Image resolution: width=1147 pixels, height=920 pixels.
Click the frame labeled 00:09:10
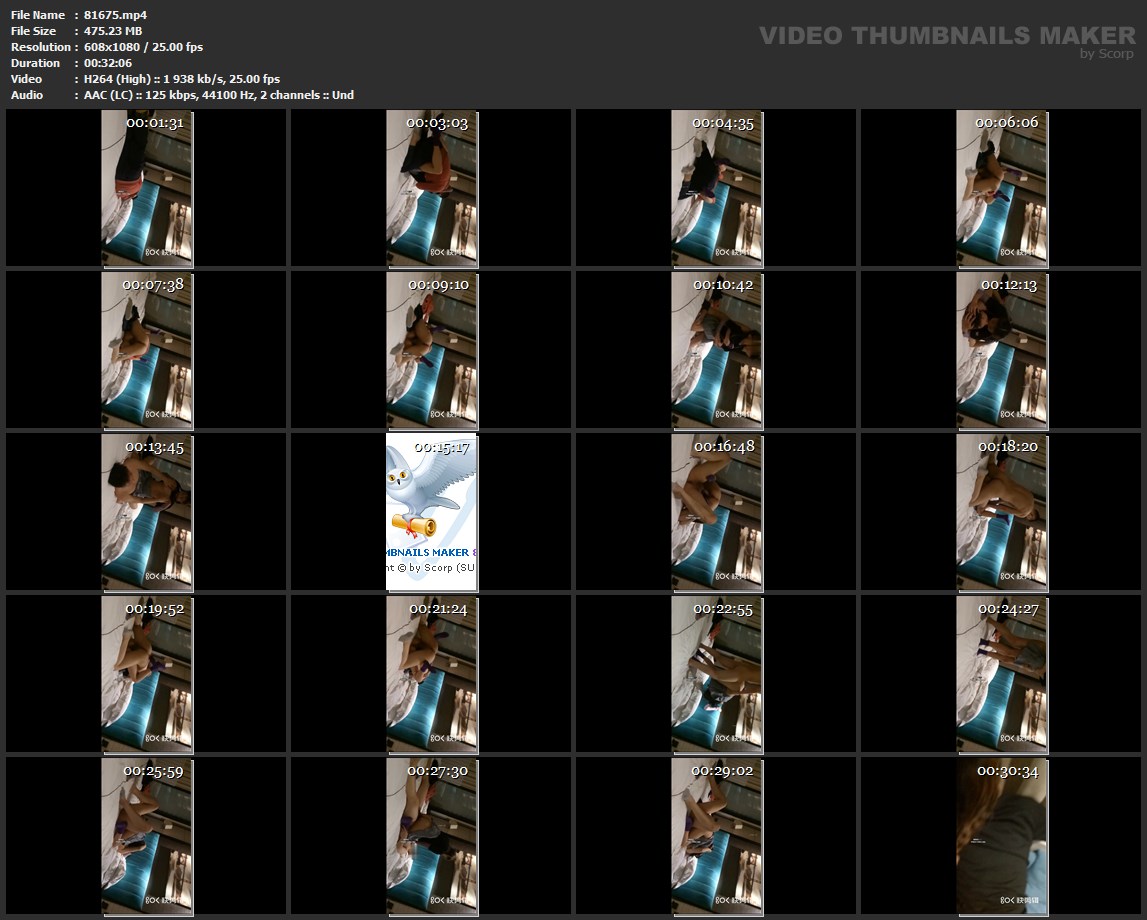(x=432, y=350)
